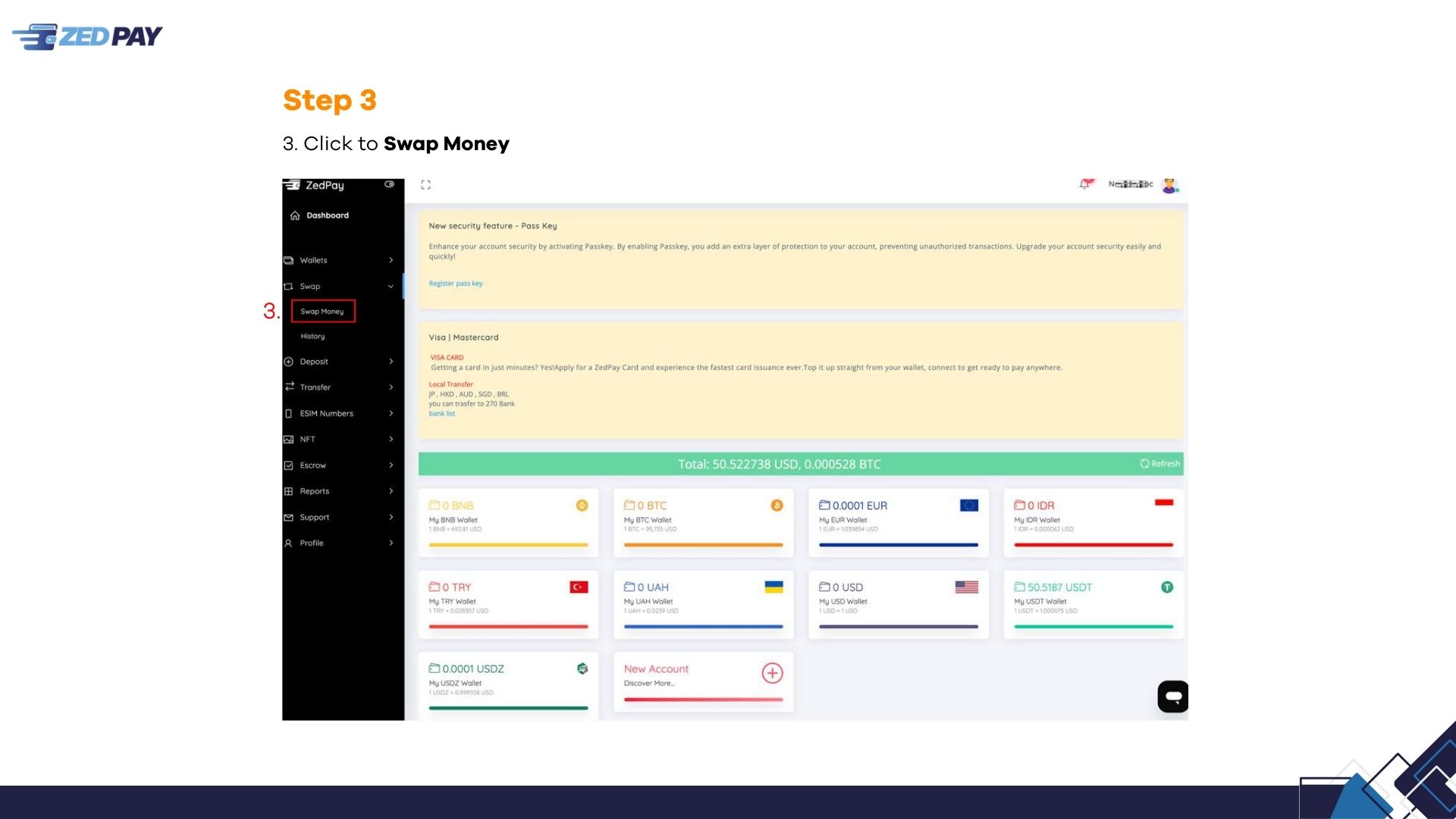This screenshot has width=1456, height=819.
Task: Click the Support envelope icon
Action: click(288, 517)
